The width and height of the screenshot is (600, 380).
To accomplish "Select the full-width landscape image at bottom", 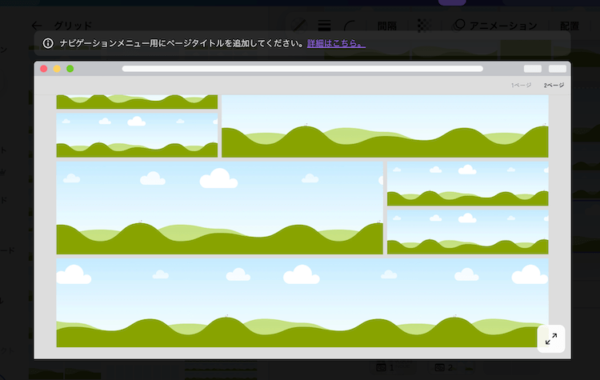I will 302,303.
